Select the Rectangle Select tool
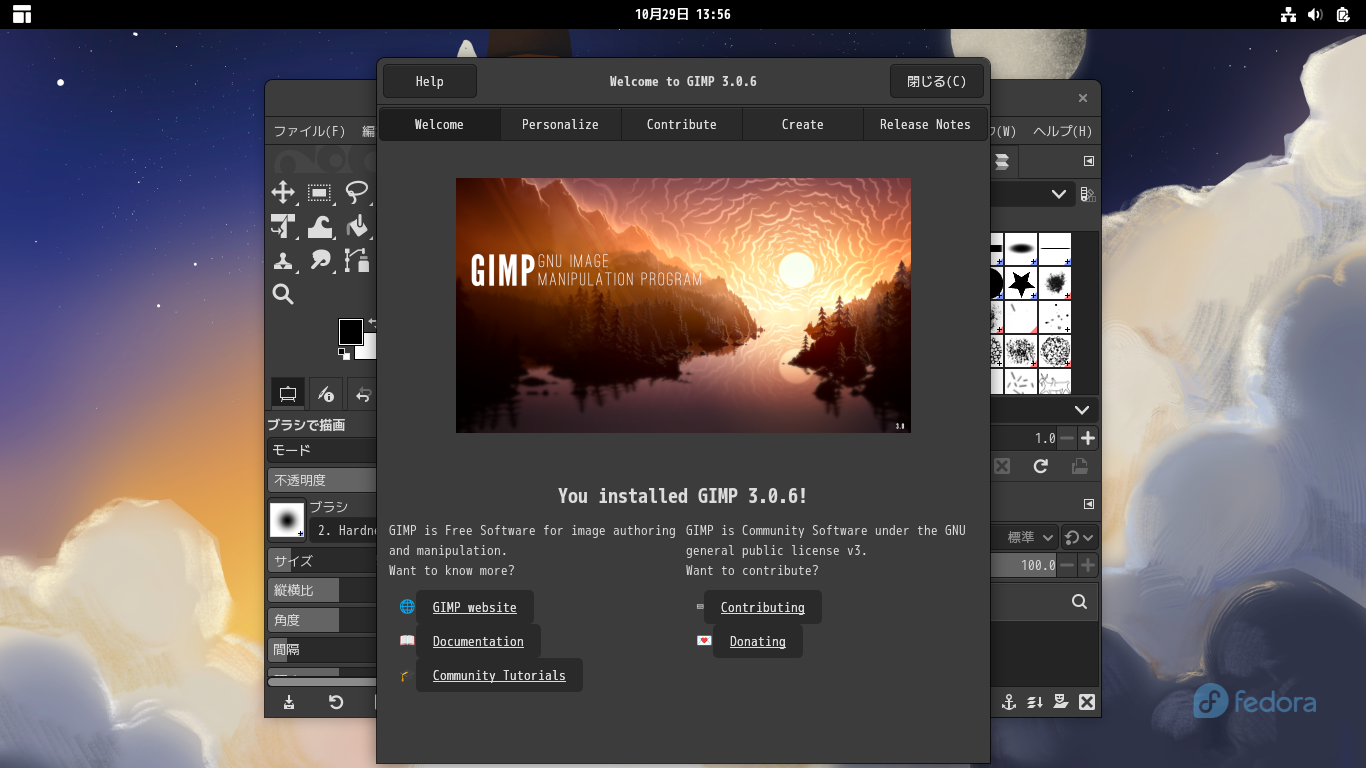 click(x=320, y=193)
